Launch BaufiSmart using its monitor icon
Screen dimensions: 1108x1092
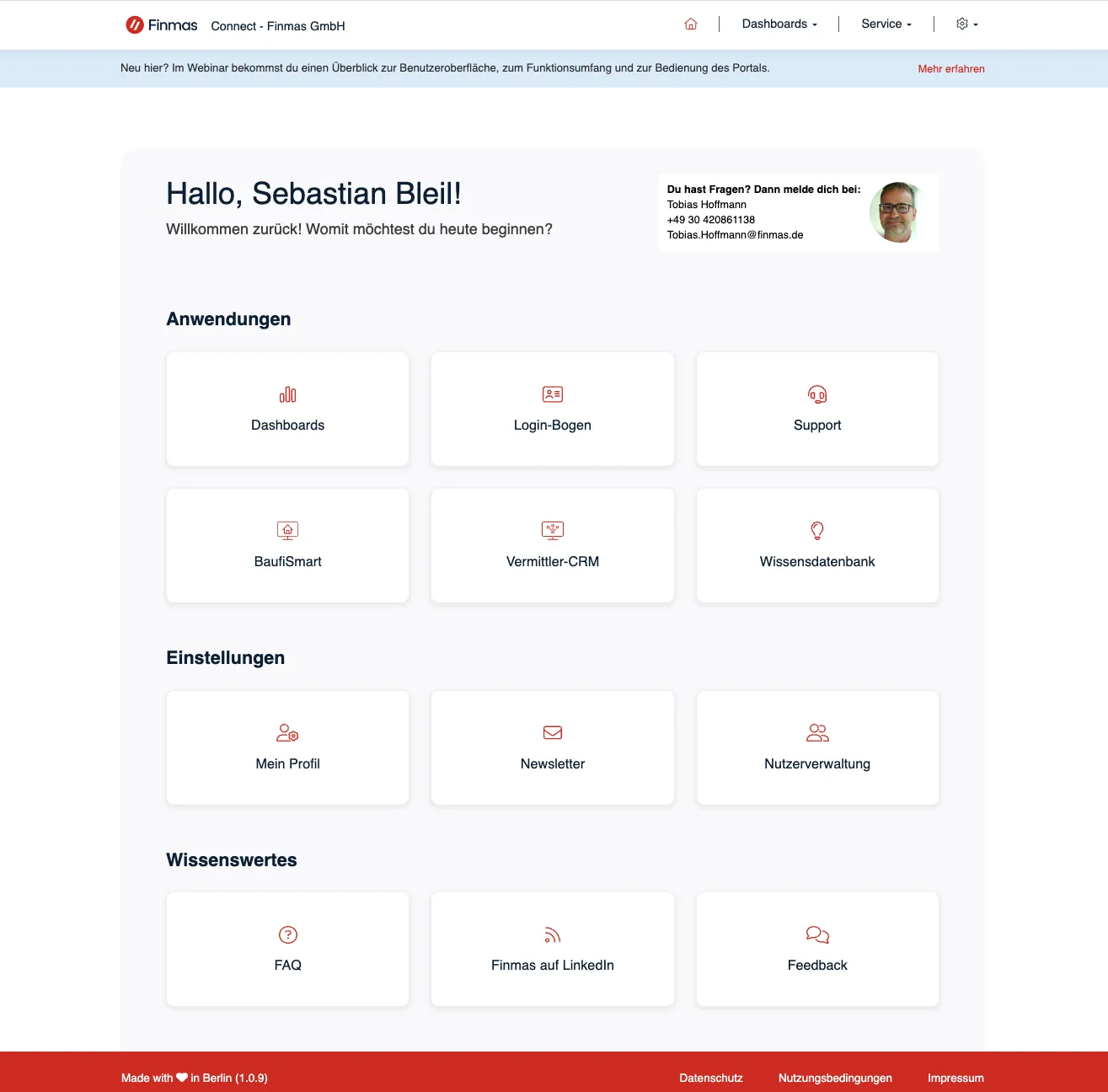[288, 530]
